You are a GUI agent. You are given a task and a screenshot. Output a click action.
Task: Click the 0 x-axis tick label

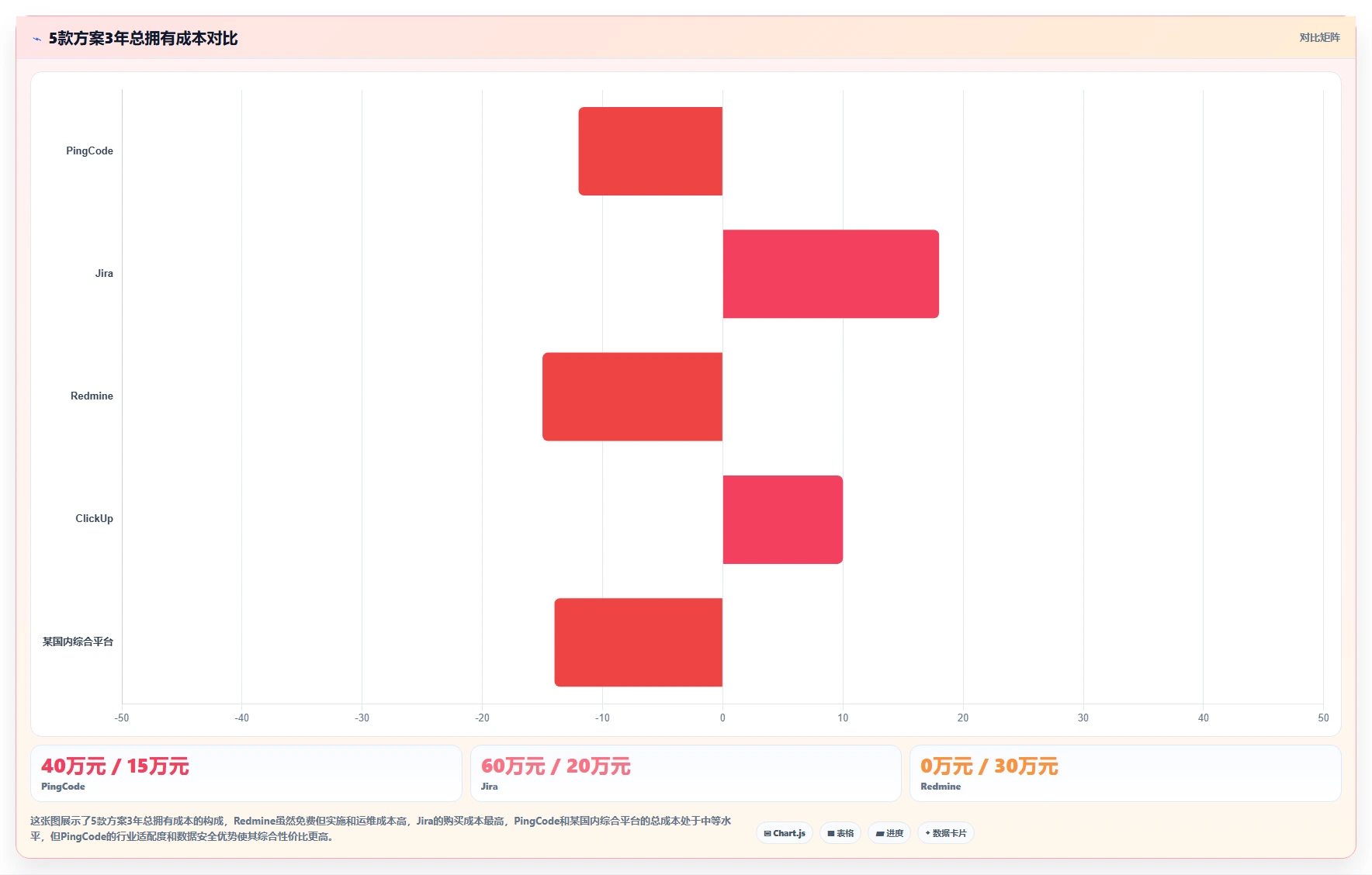[722, 718]
